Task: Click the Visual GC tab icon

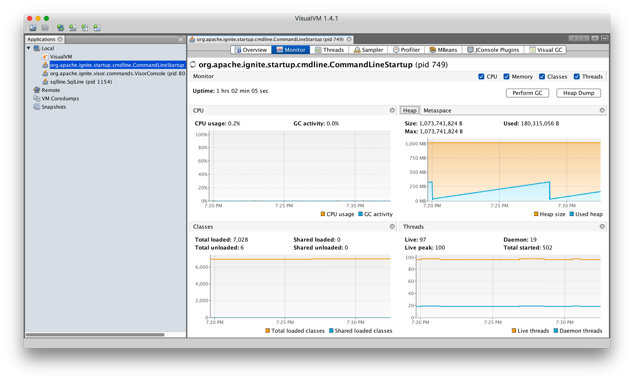Action: pyautogui.click(x=532, y=50)
